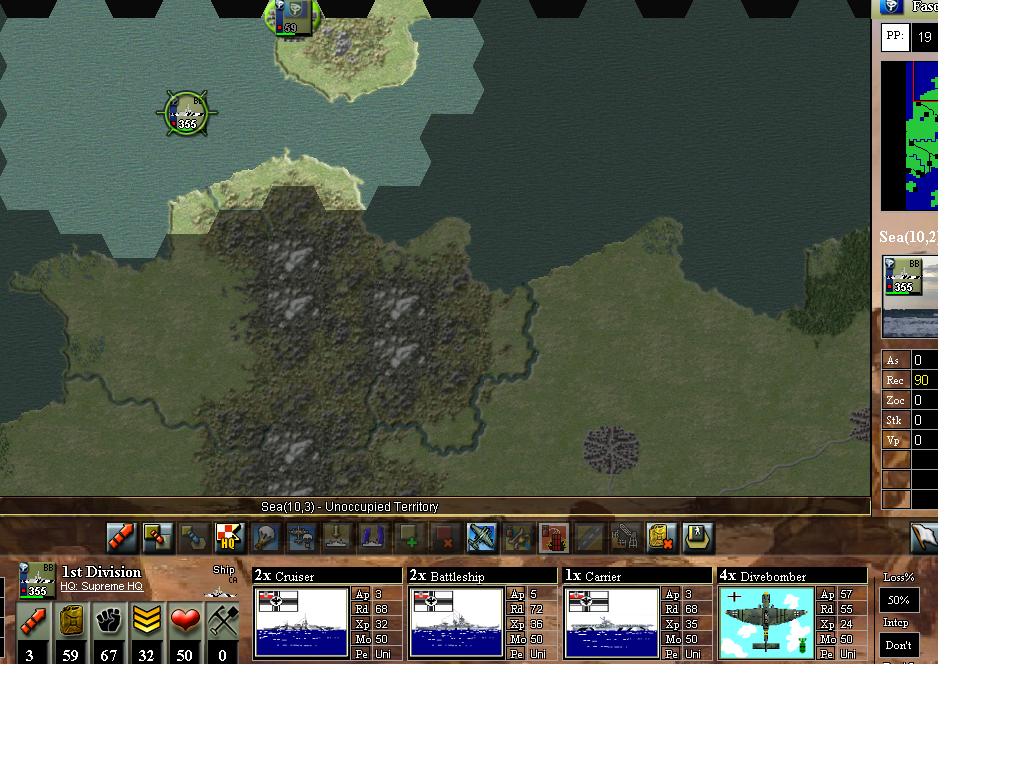The width and height of the screenshot is (1018, 763).
Task: Click the dimmed blue arrow hex toolbar icon
Action: click(x=193, y=538)
